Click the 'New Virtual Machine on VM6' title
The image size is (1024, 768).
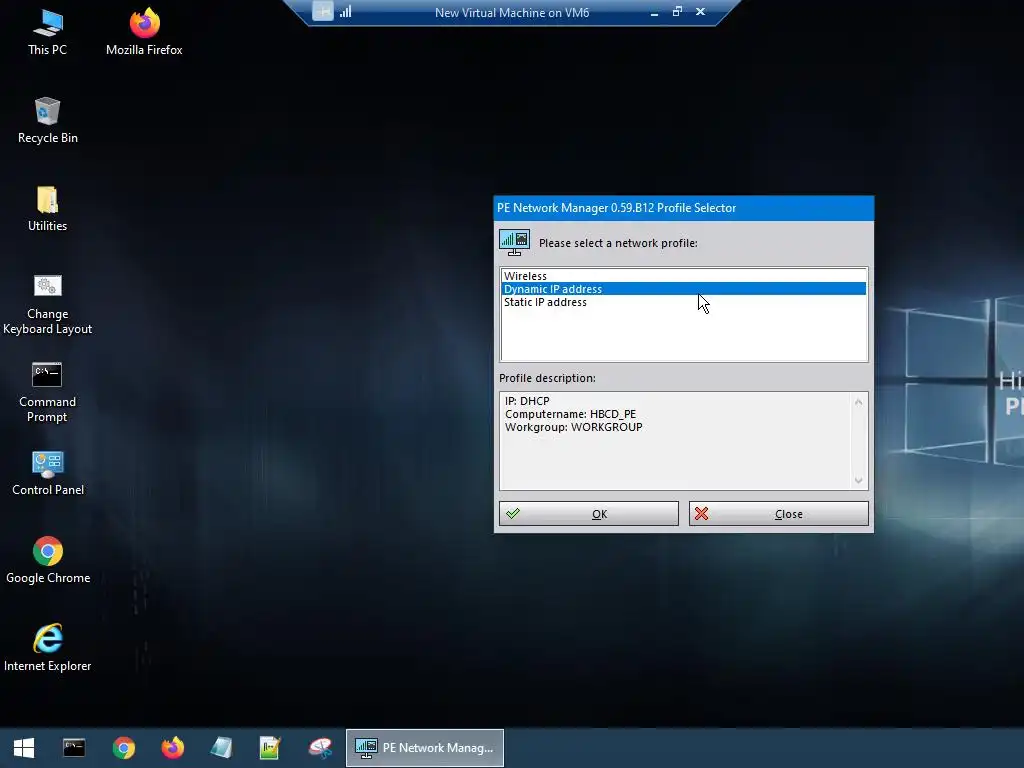512,12
